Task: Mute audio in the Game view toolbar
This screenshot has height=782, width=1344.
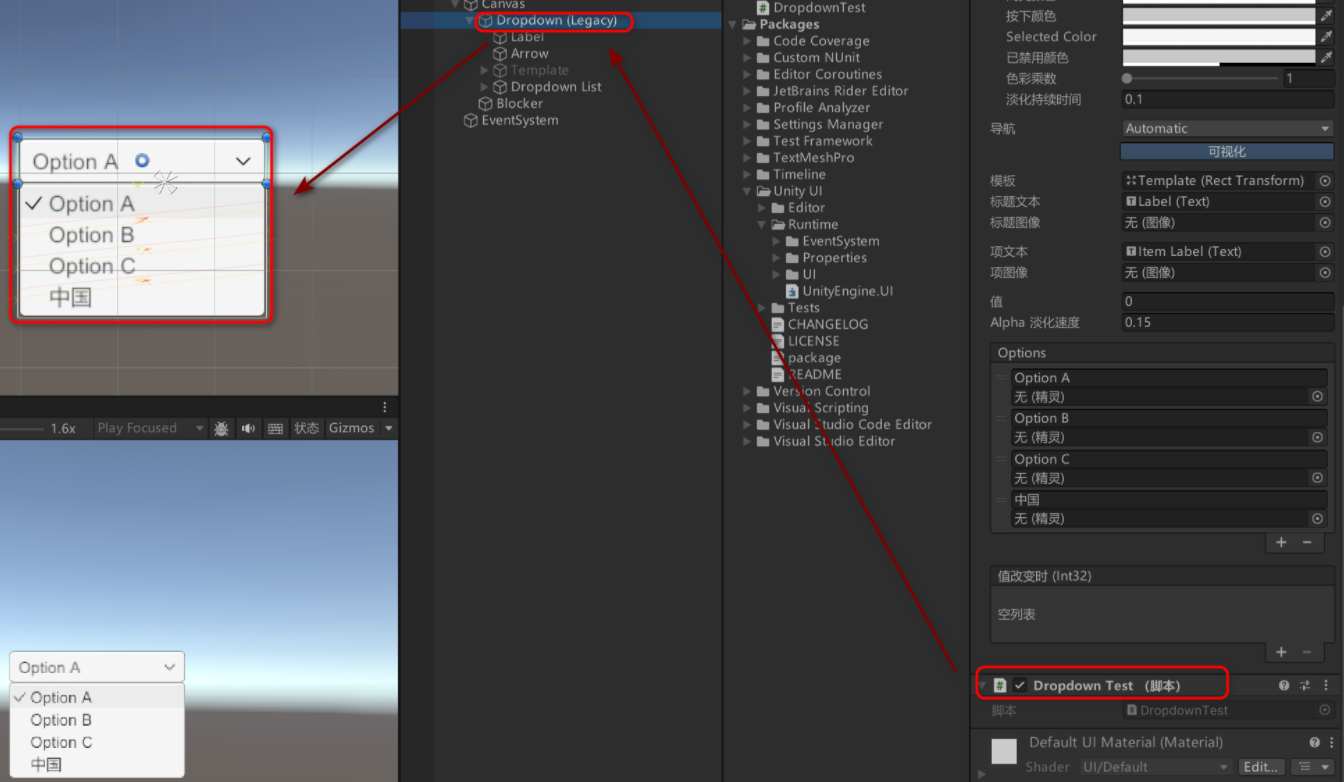Action: tap(248, 428)
